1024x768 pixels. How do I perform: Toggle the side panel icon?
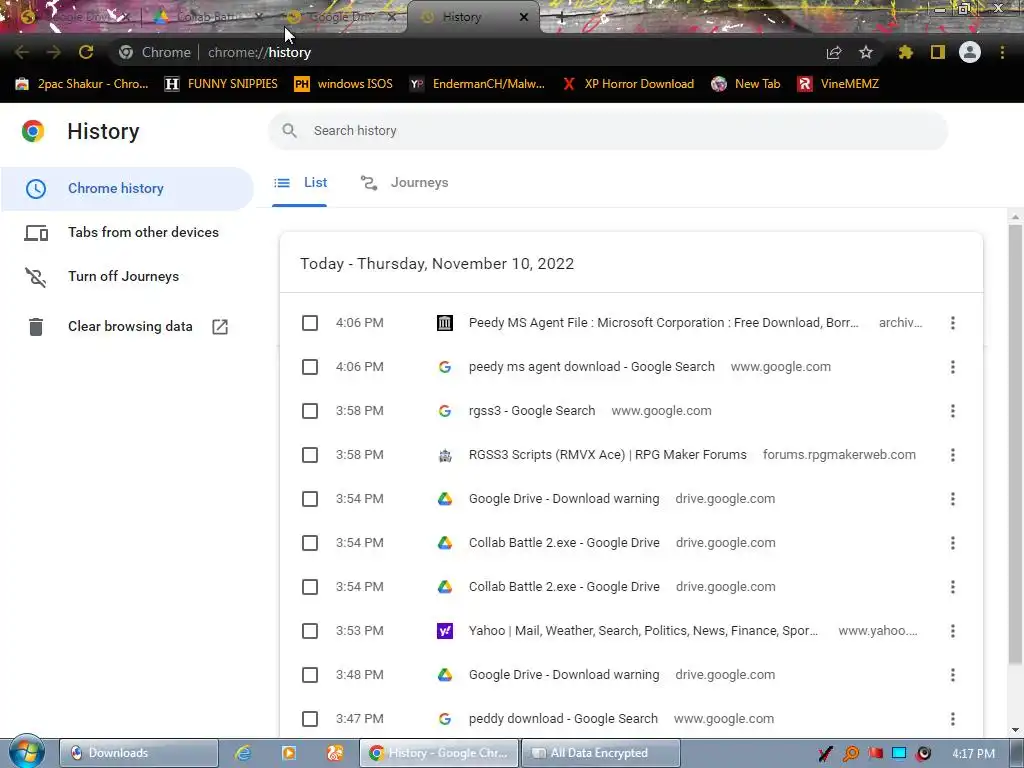[x=938, y=52]
